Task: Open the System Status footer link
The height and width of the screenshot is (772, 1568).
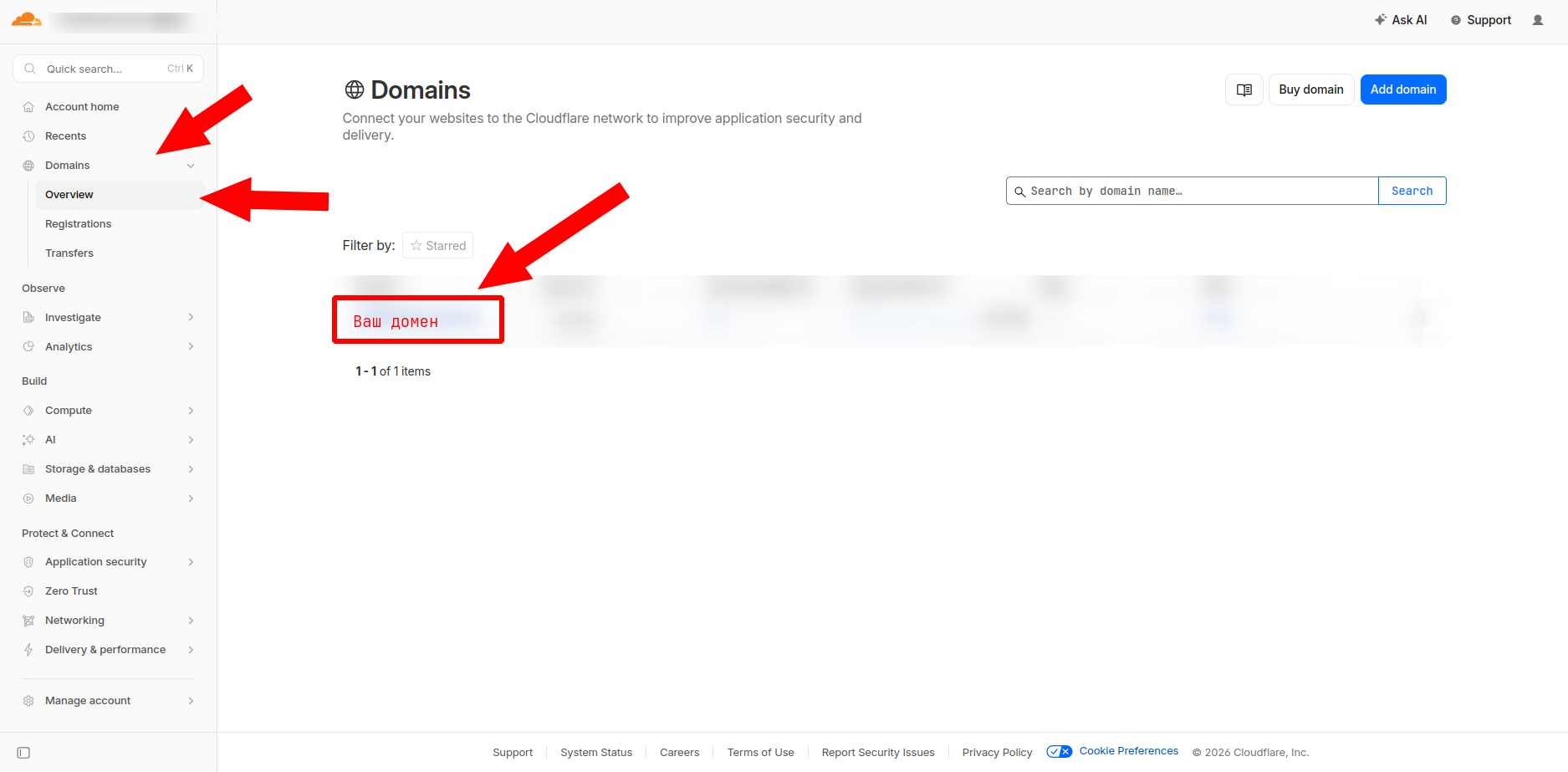Action: coord(596,753)
